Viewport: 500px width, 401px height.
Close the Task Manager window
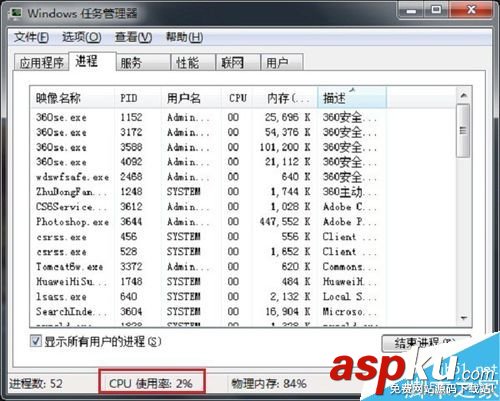(x=471, y=10)
